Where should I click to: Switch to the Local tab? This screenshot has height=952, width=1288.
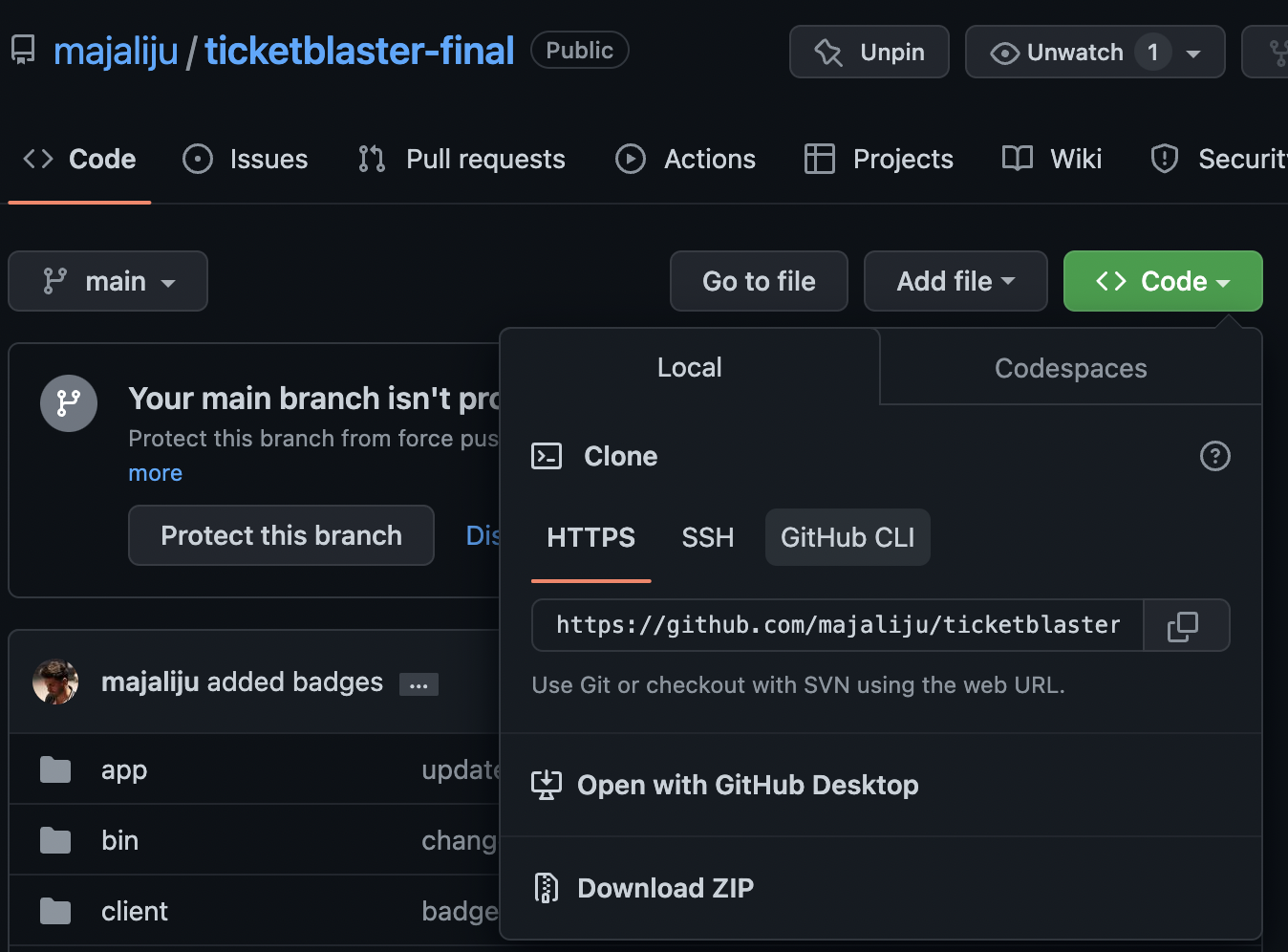click(x=689, y=368)
